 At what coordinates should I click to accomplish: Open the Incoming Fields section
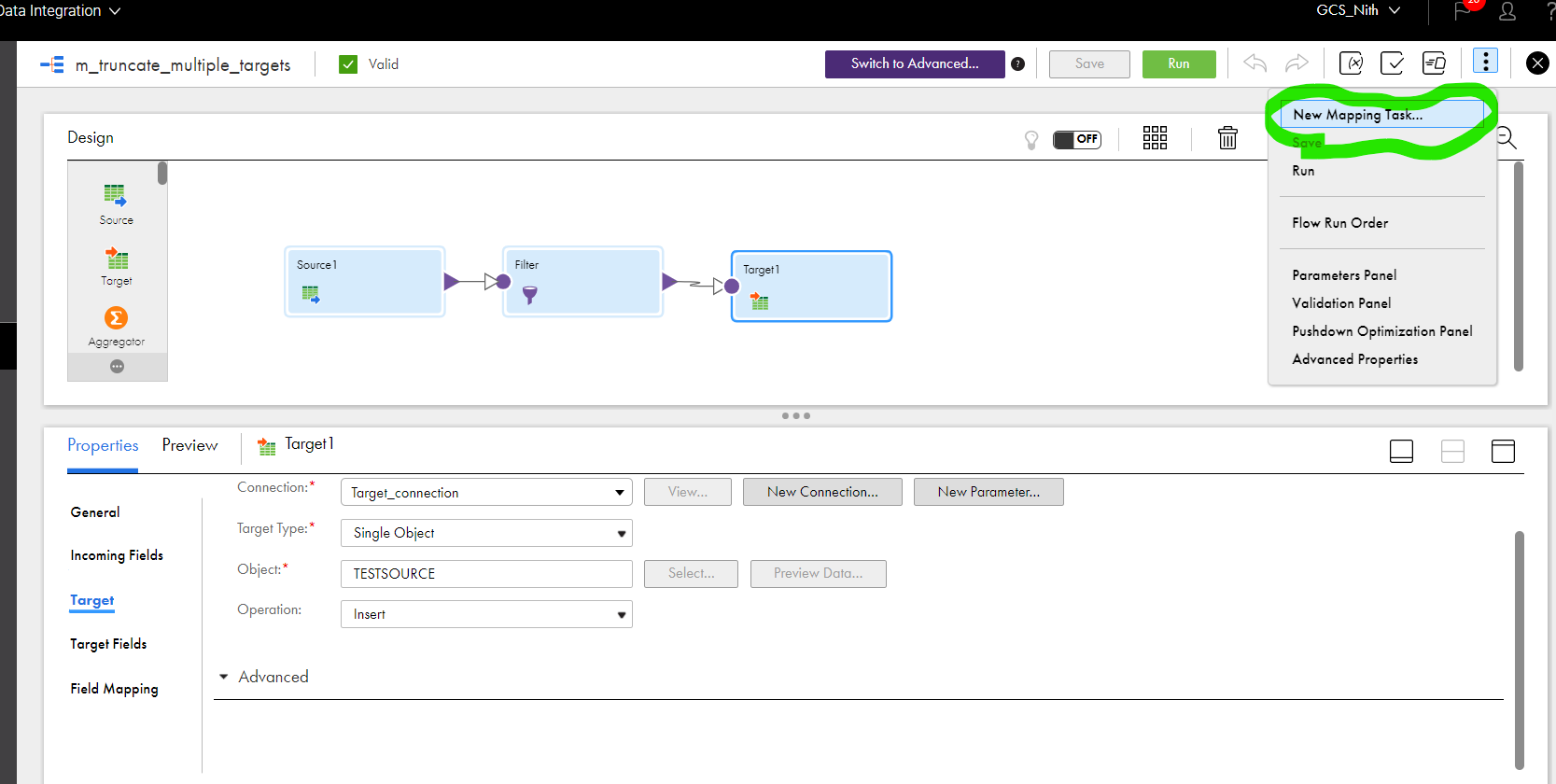pos(117,555)
